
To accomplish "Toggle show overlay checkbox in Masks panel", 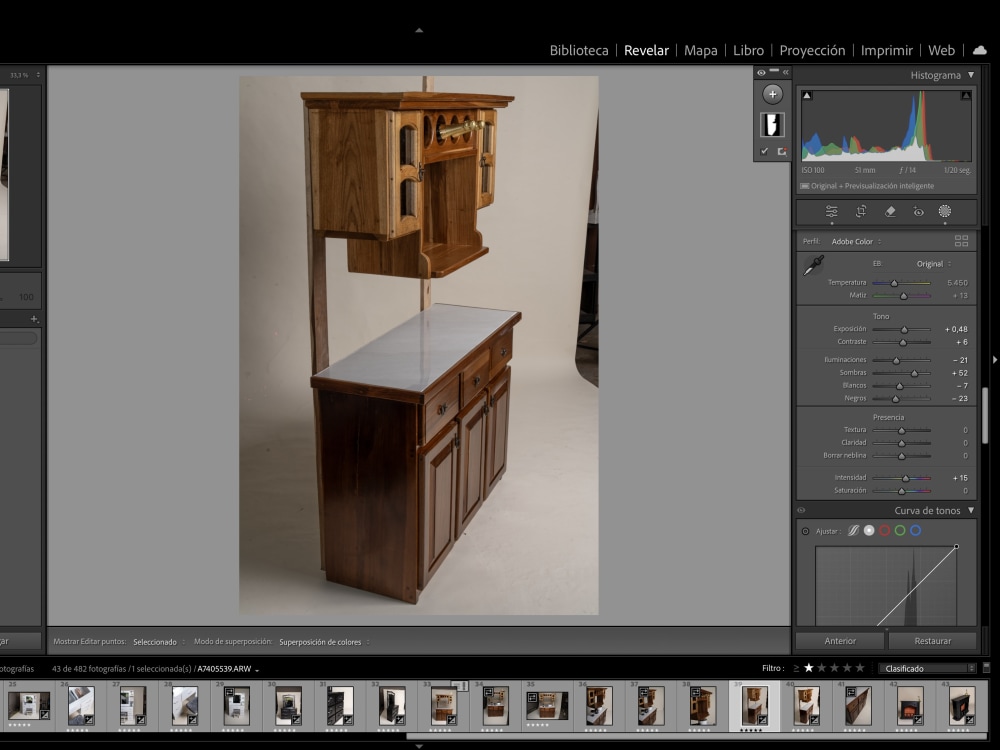I will (x=764, y=151).
